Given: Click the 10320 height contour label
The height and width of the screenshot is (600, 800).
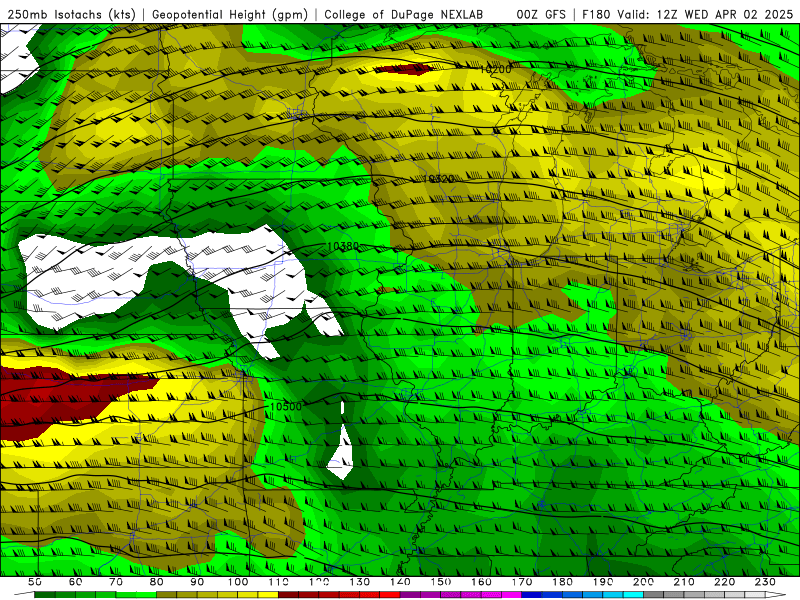Looking at the screenshot, I should (439, 179).
